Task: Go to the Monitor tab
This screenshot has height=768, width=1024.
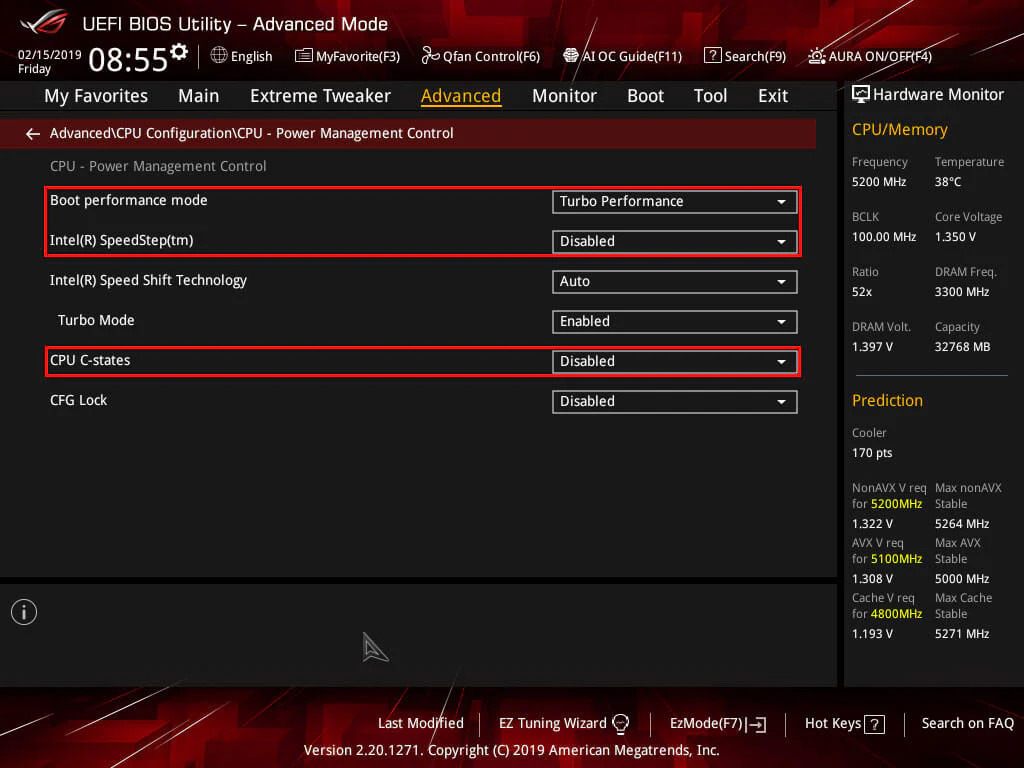Action: pyautogui.click(x=564, y=96)
